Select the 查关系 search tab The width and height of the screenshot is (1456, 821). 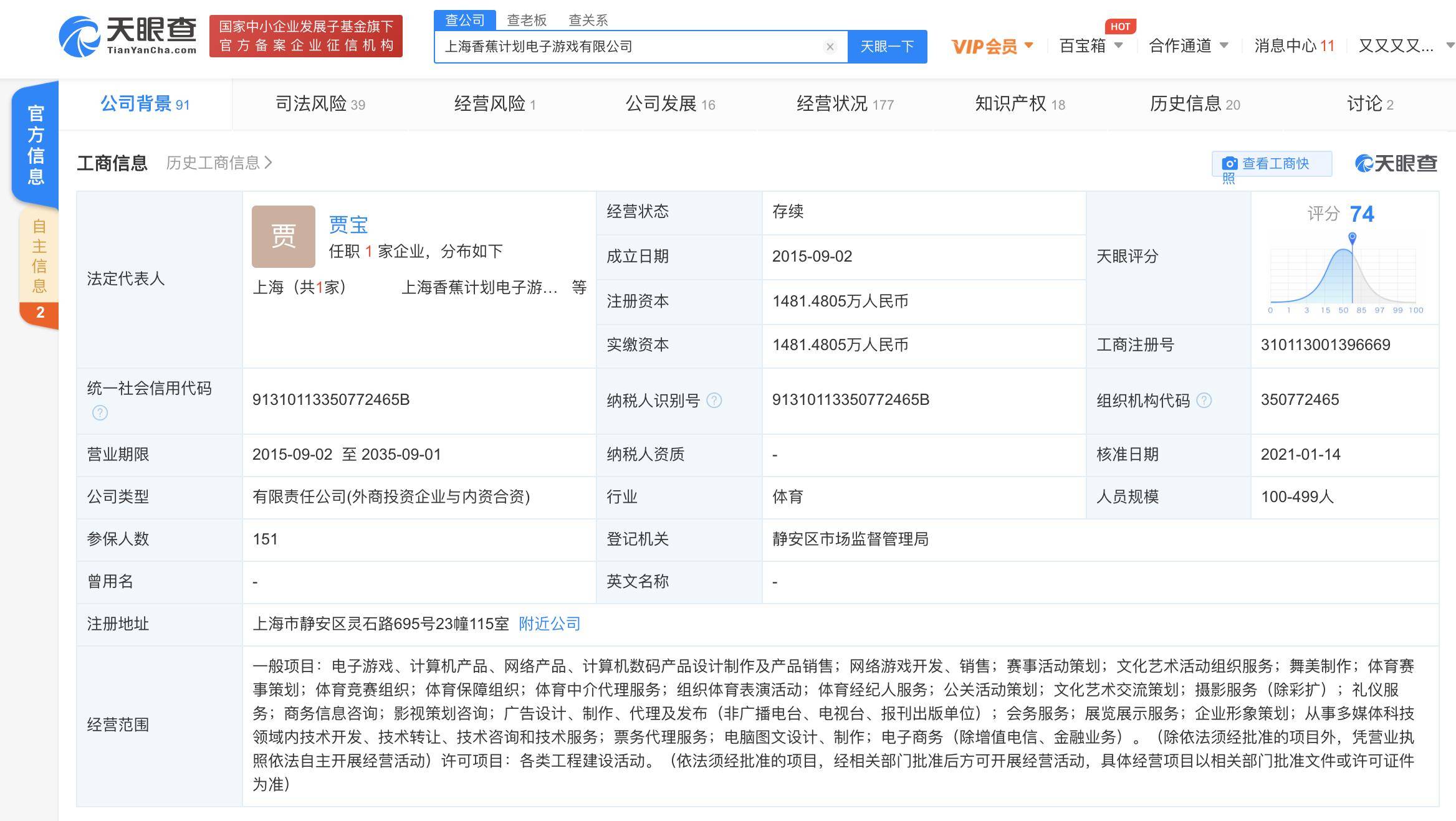tap(588, 20)
